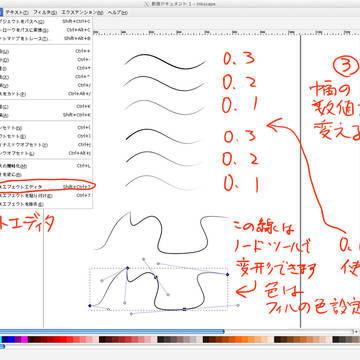Screen dimensions: 360x360
Task: Open the フィルタ (Filters) menu
Action: 45,13
